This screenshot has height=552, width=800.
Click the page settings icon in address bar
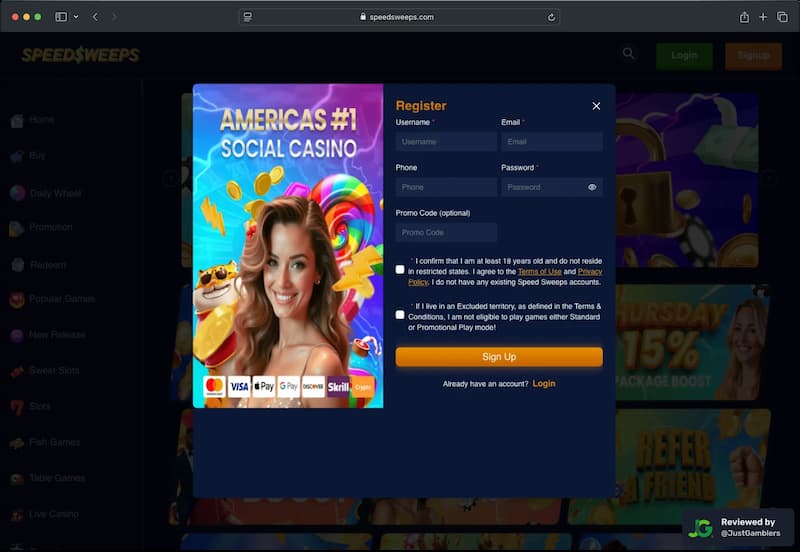pyautogui.click(x=247, y=17)
